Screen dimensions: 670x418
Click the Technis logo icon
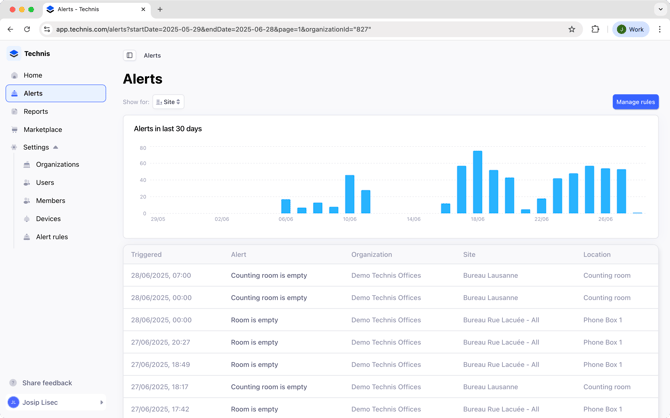coord(14,54)
